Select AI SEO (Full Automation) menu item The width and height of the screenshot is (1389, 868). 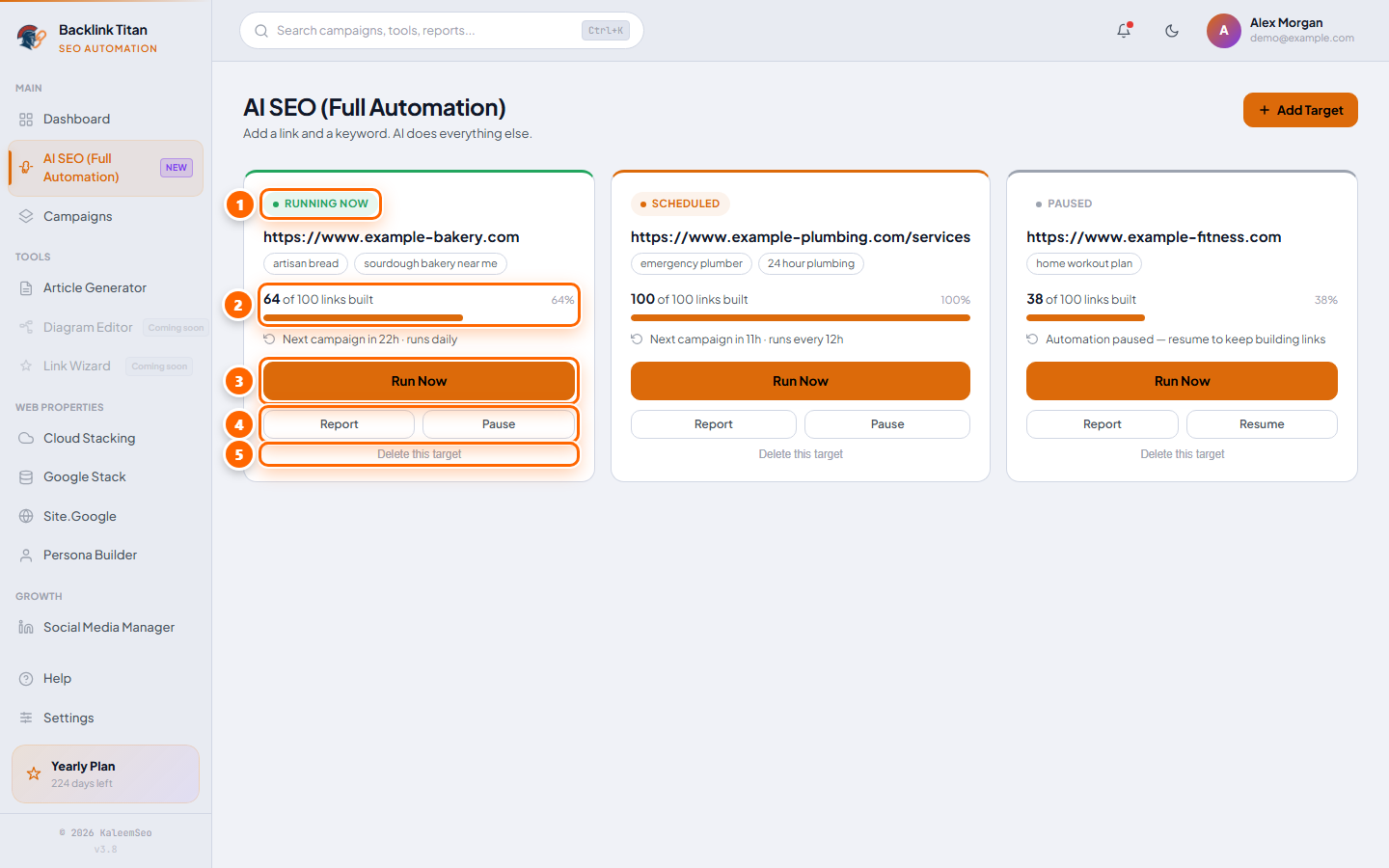[106, 168]
